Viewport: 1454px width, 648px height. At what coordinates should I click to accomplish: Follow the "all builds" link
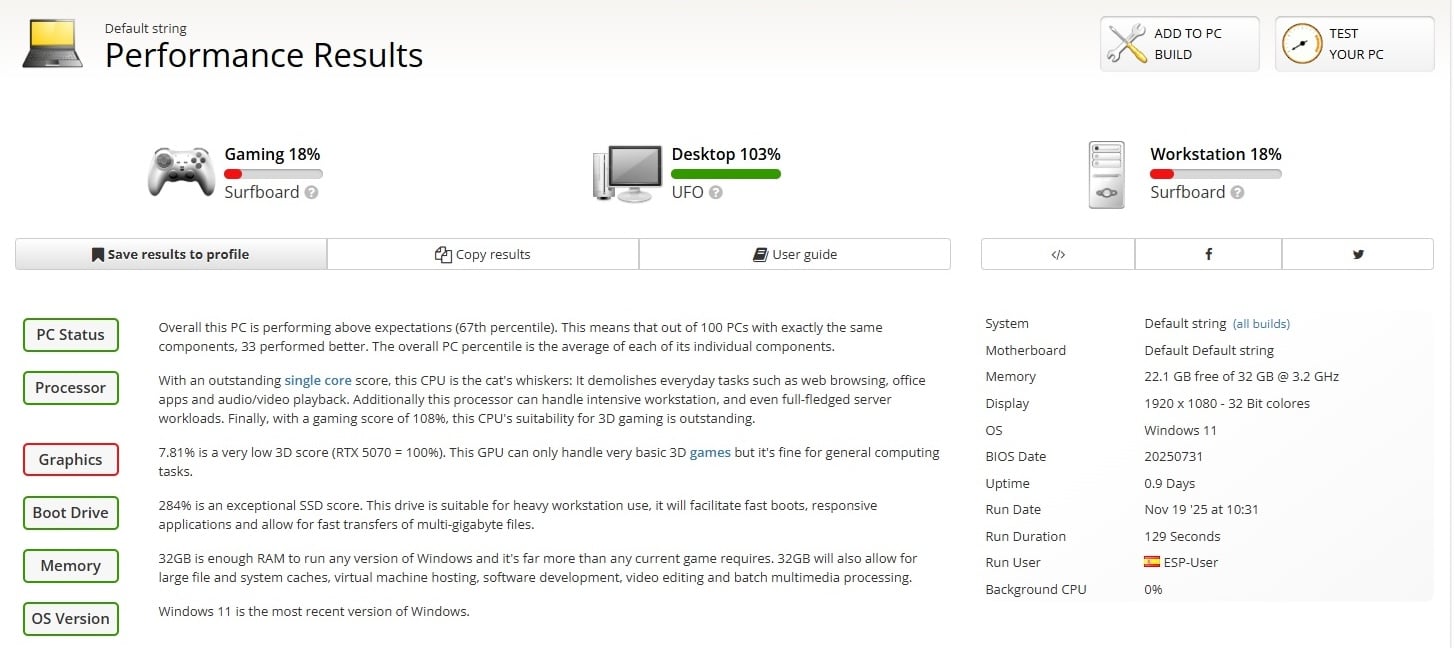[x=1261, y=324]
